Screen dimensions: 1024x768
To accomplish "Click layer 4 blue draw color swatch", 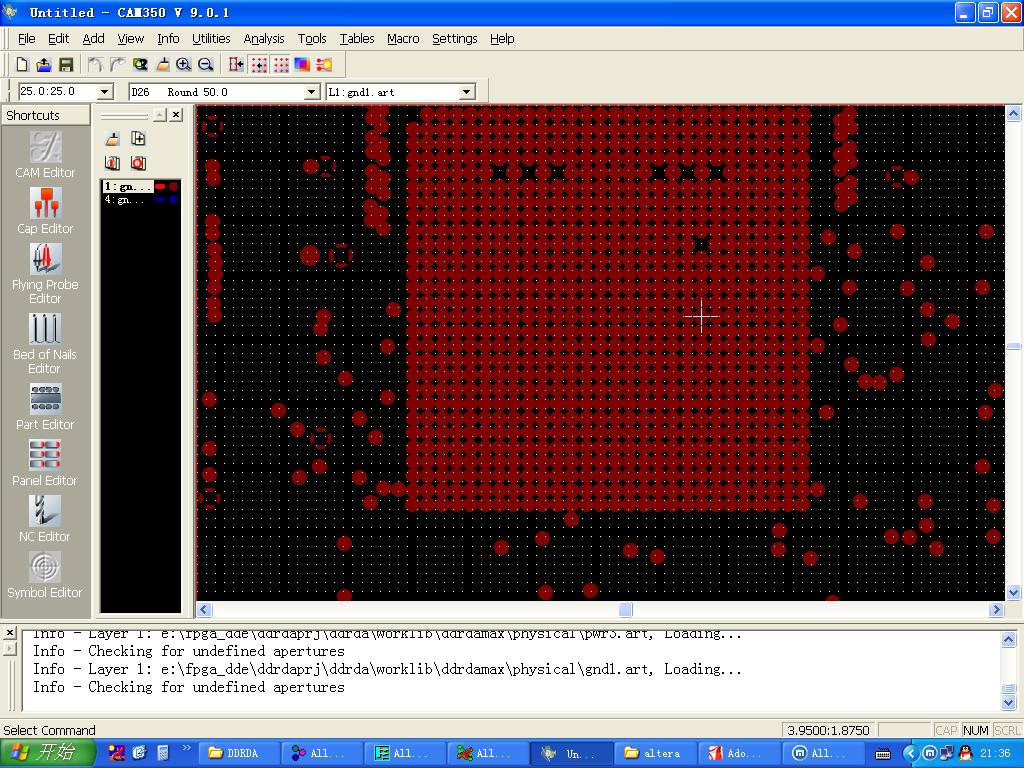I will pos(161,200).
